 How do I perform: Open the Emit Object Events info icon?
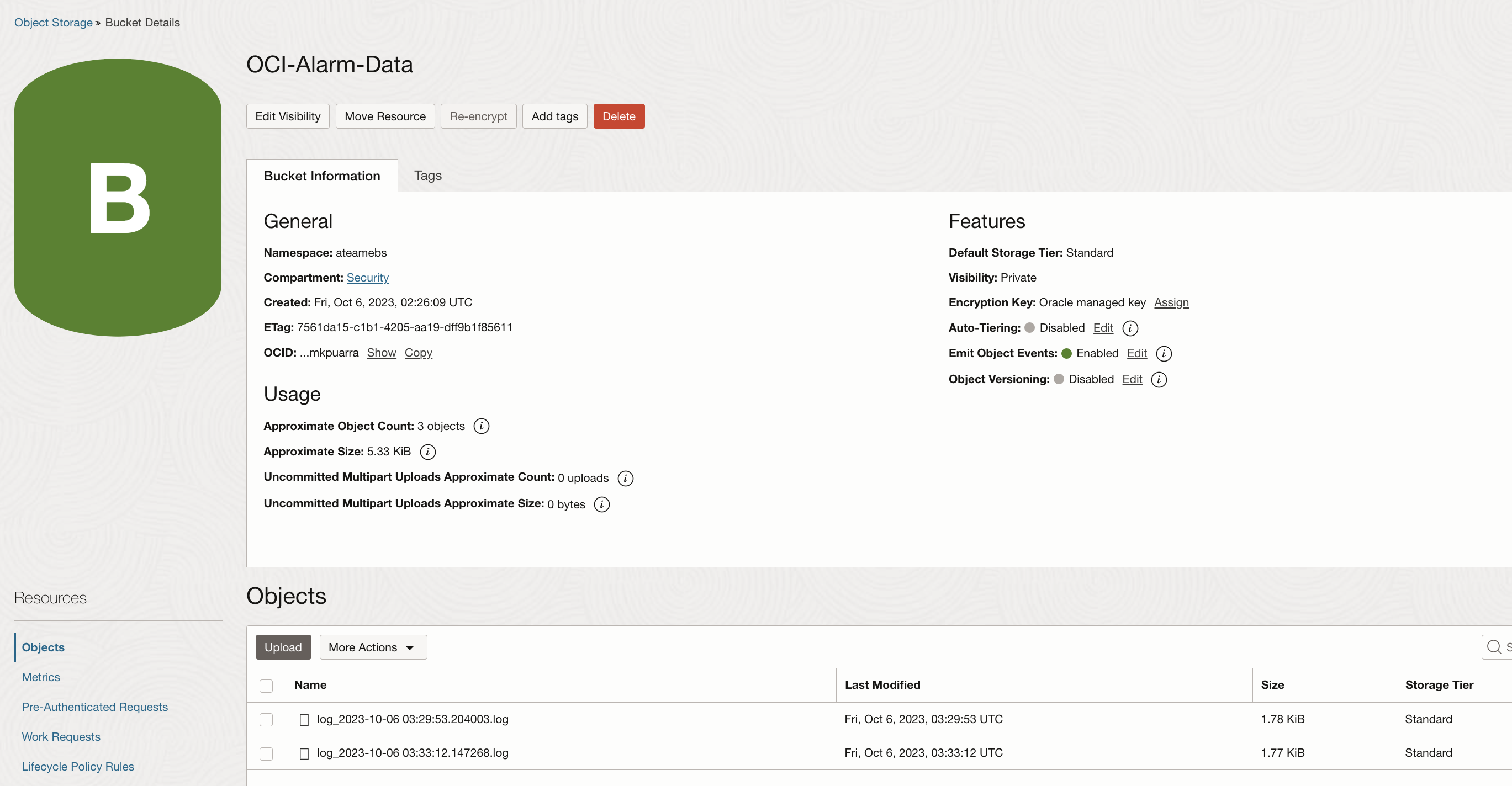(1163, 354)
